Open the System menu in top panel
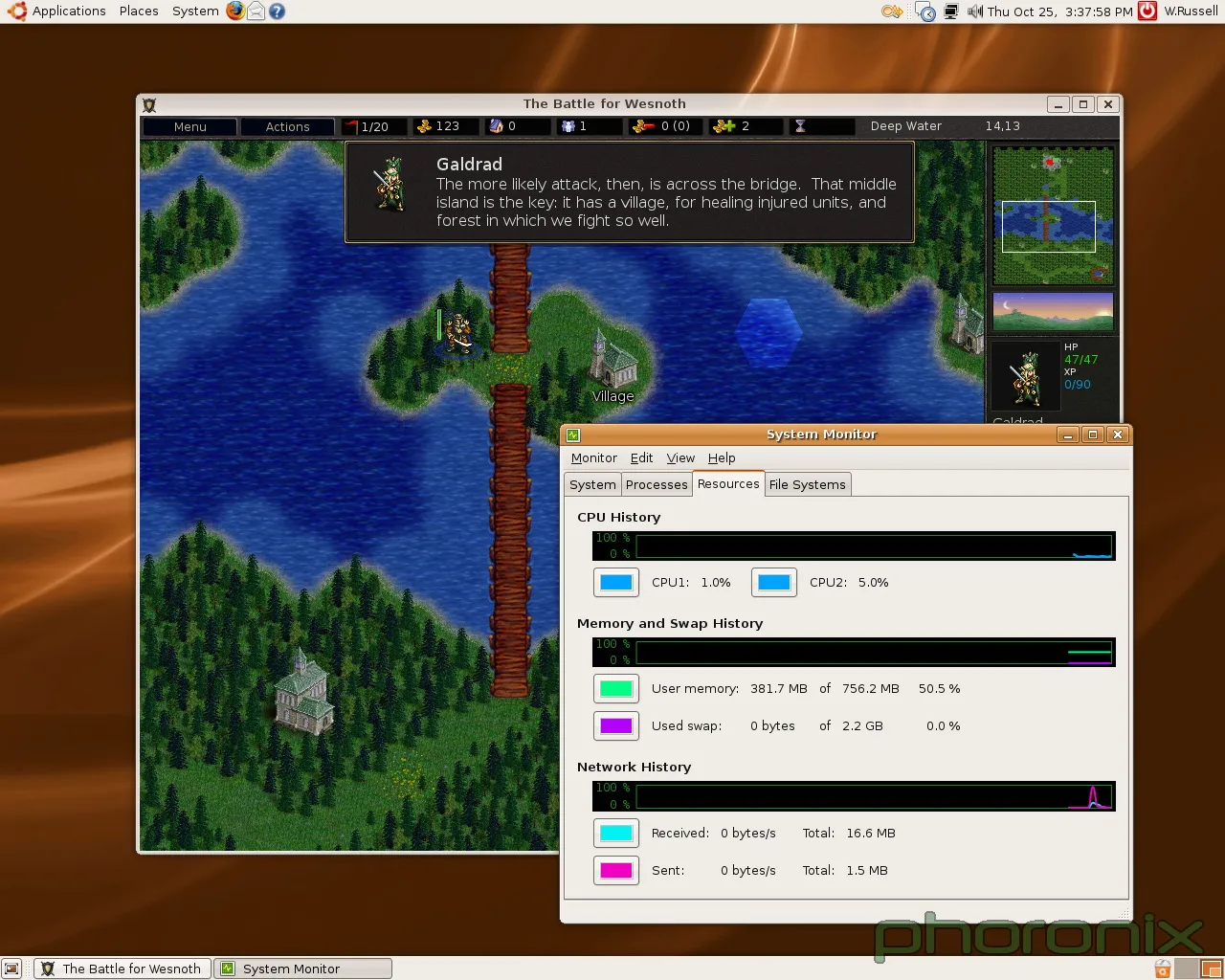Viewport: 1225px width, 980px height. coord(195,11)
